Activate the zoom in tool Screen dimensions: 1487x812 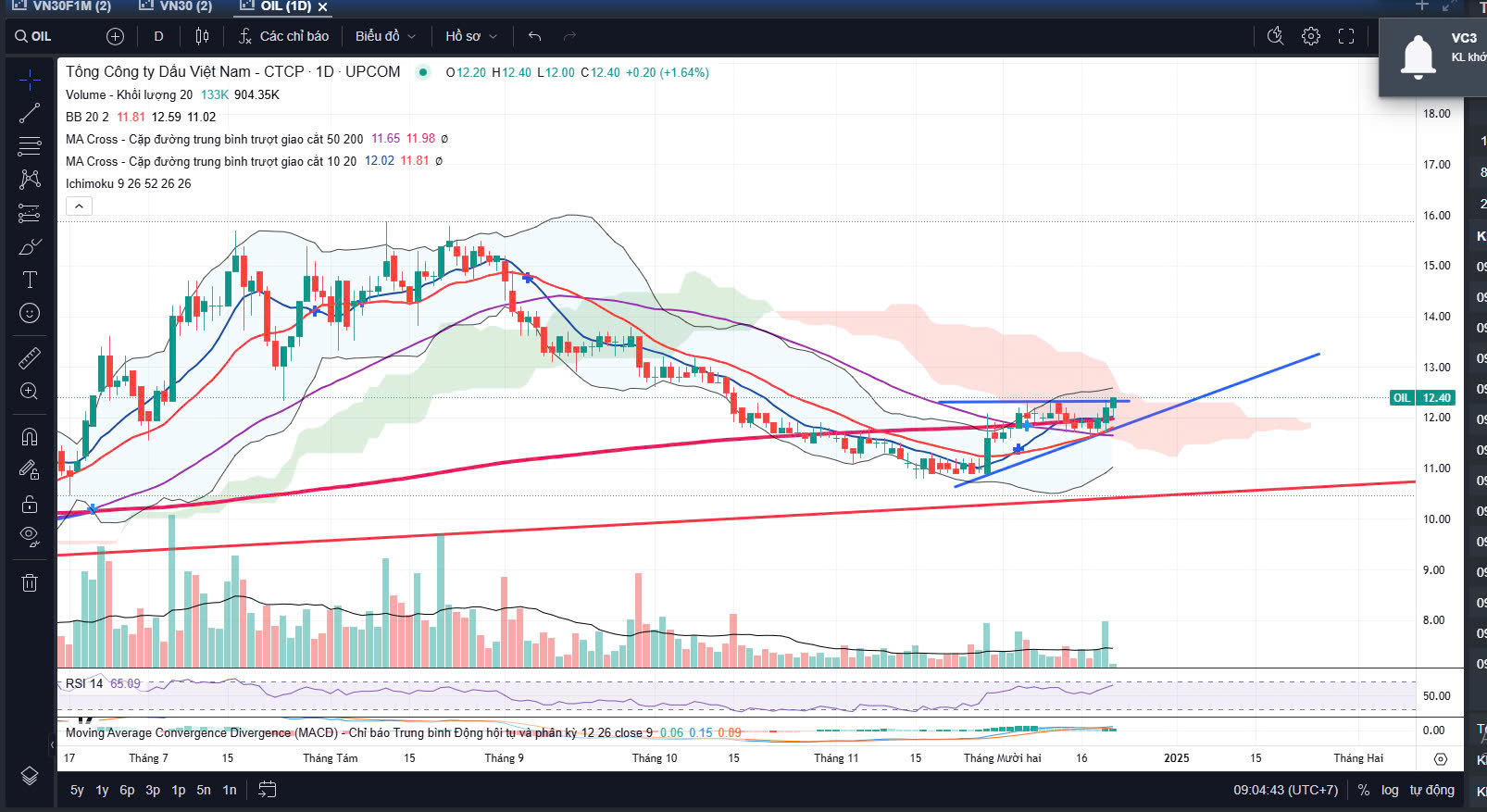tap(30, 391)
